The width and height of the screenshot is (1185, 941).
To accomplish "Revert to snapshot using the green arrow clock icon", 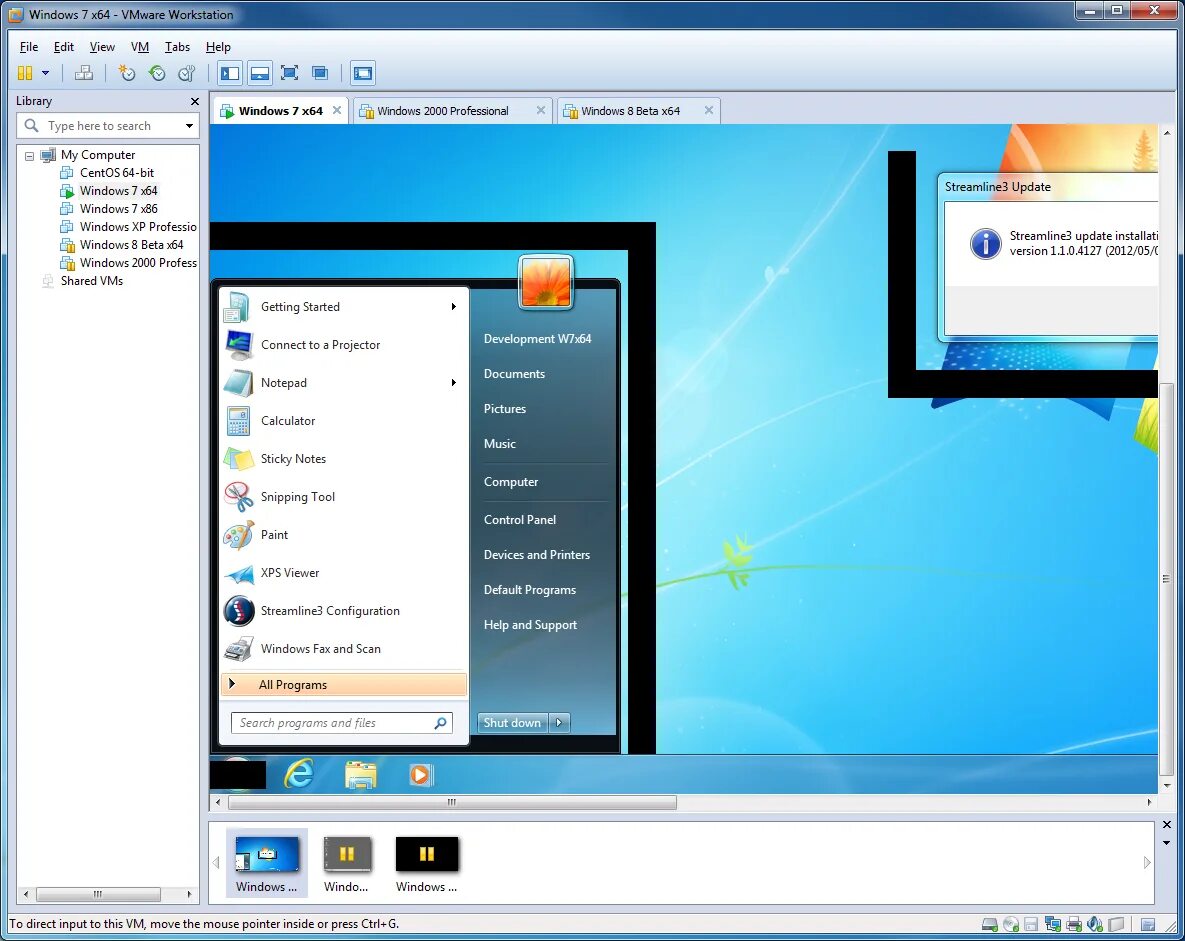I will point(157,73).
